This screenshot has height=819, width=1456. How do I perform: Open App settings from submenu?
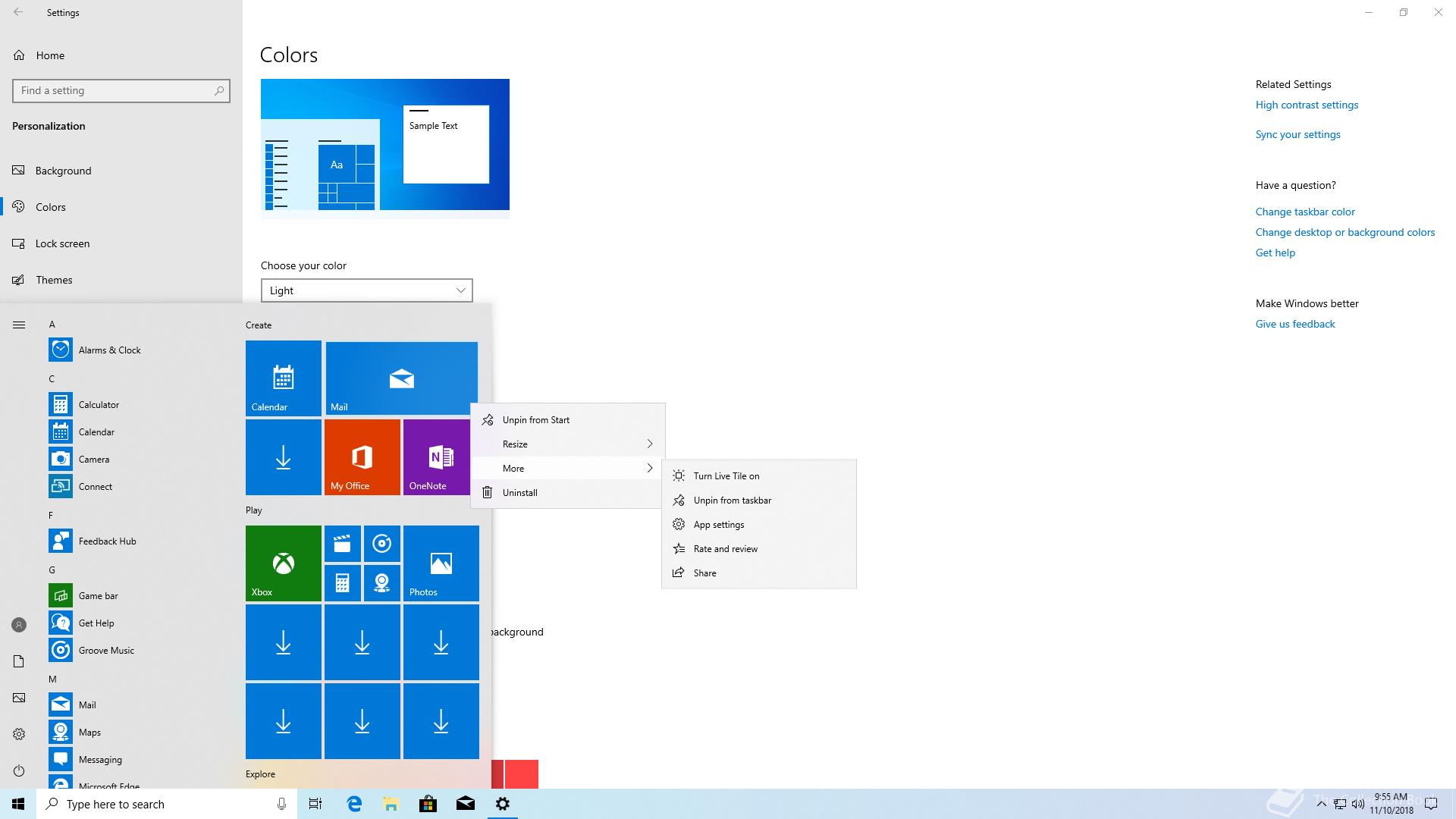[x=759, y=525]
